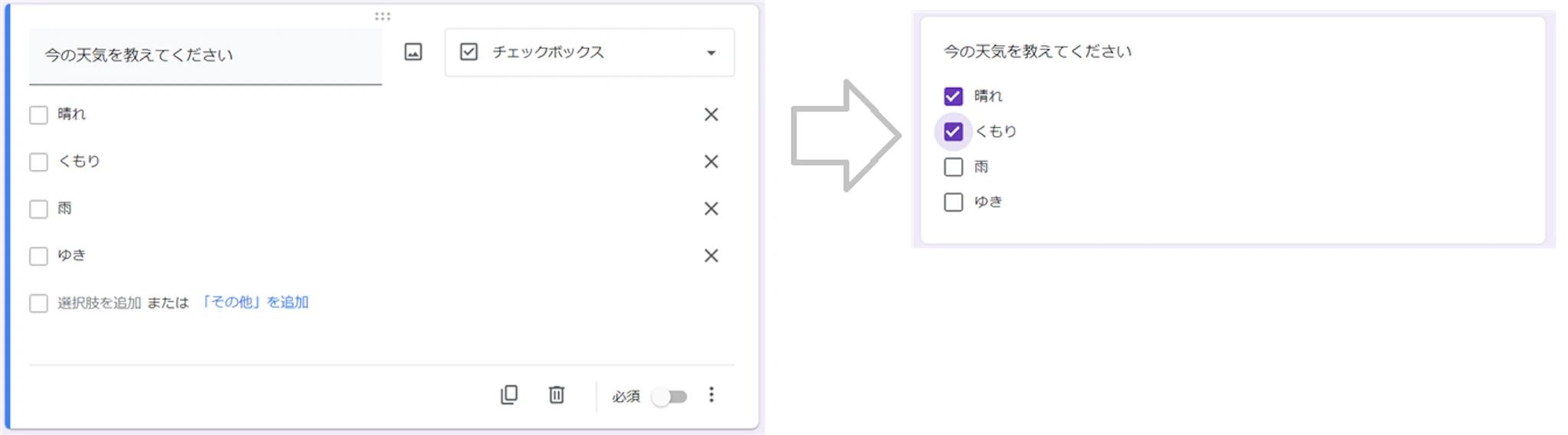Click the add image icon beside the question
The image size is (1568, 435).
point(413,52)
